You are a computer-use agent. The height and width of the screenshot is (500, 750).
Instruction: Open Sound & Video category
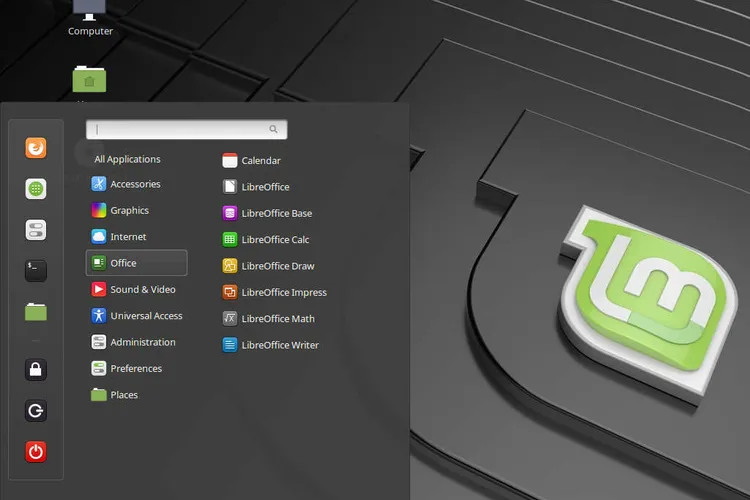142,290
